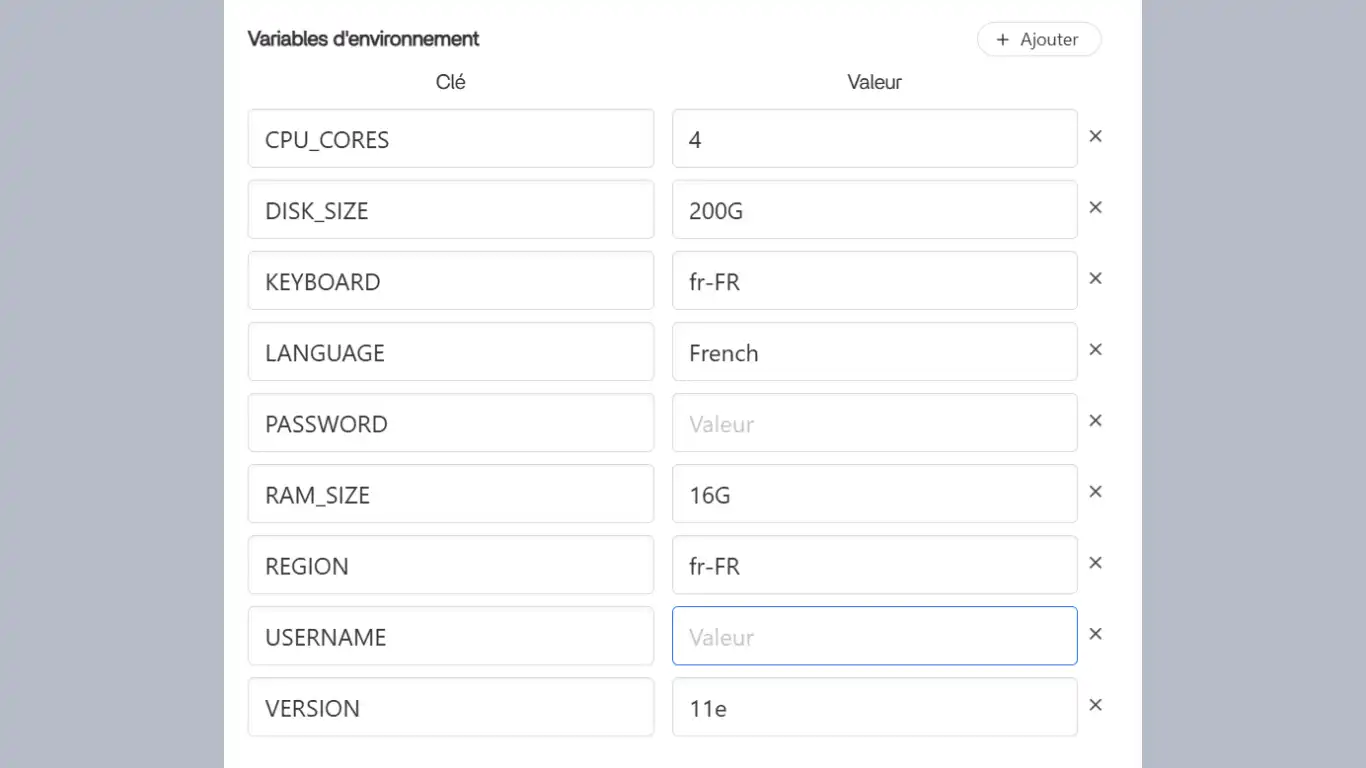
Task: Click the 16G RAM value field
Action: pyautogui.click(x=874, y=494)
